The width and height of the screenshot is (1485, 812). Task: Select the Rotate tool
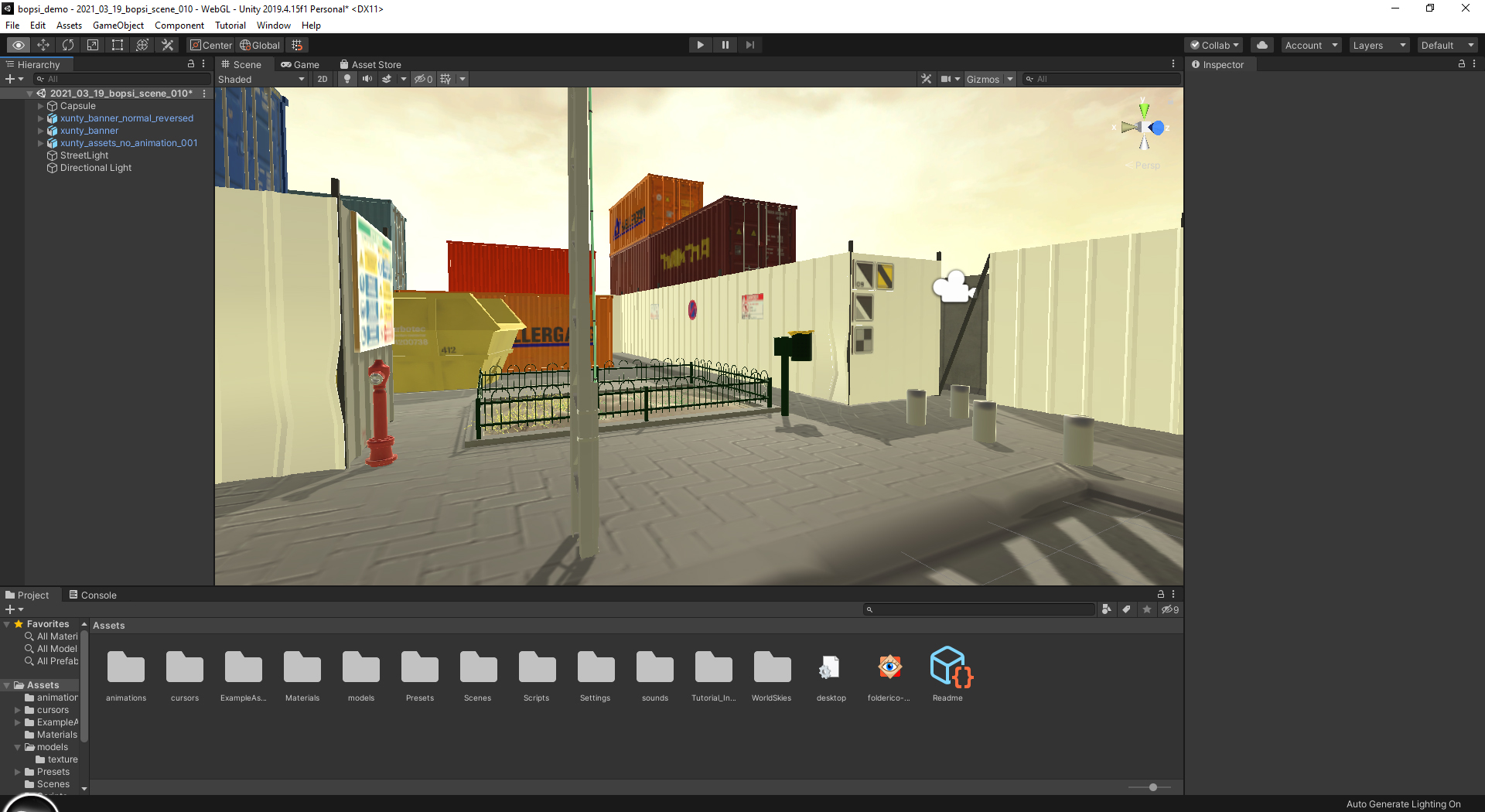click(68, 44)
